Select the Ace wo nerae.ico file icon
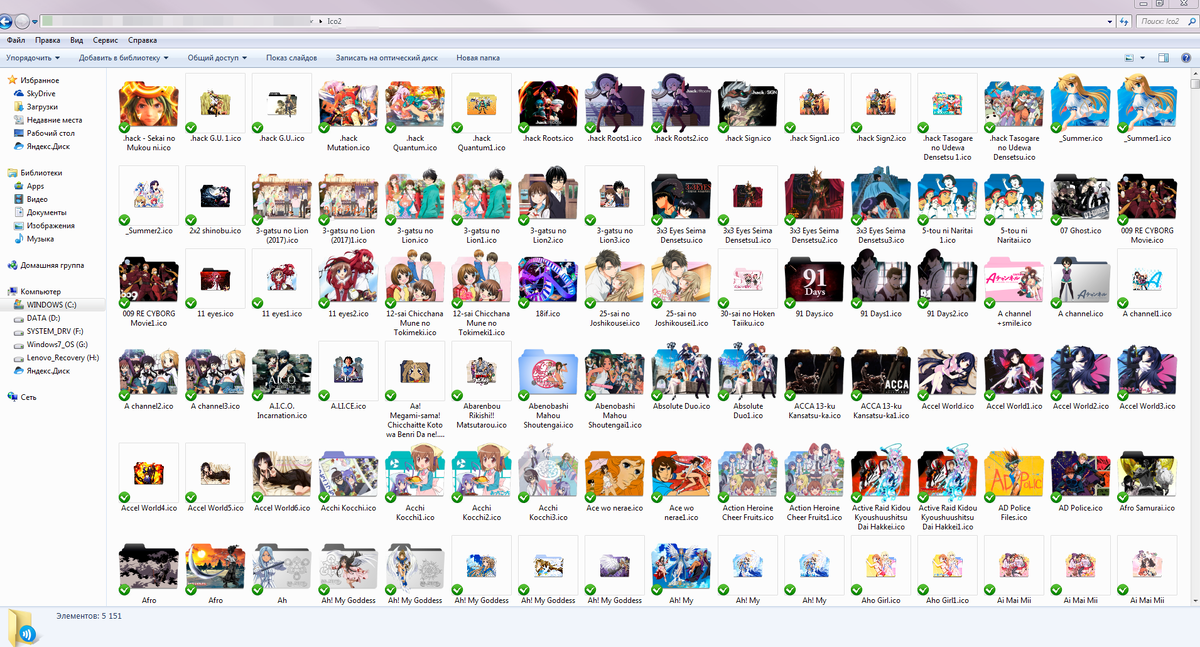 (x=615, y=473)
